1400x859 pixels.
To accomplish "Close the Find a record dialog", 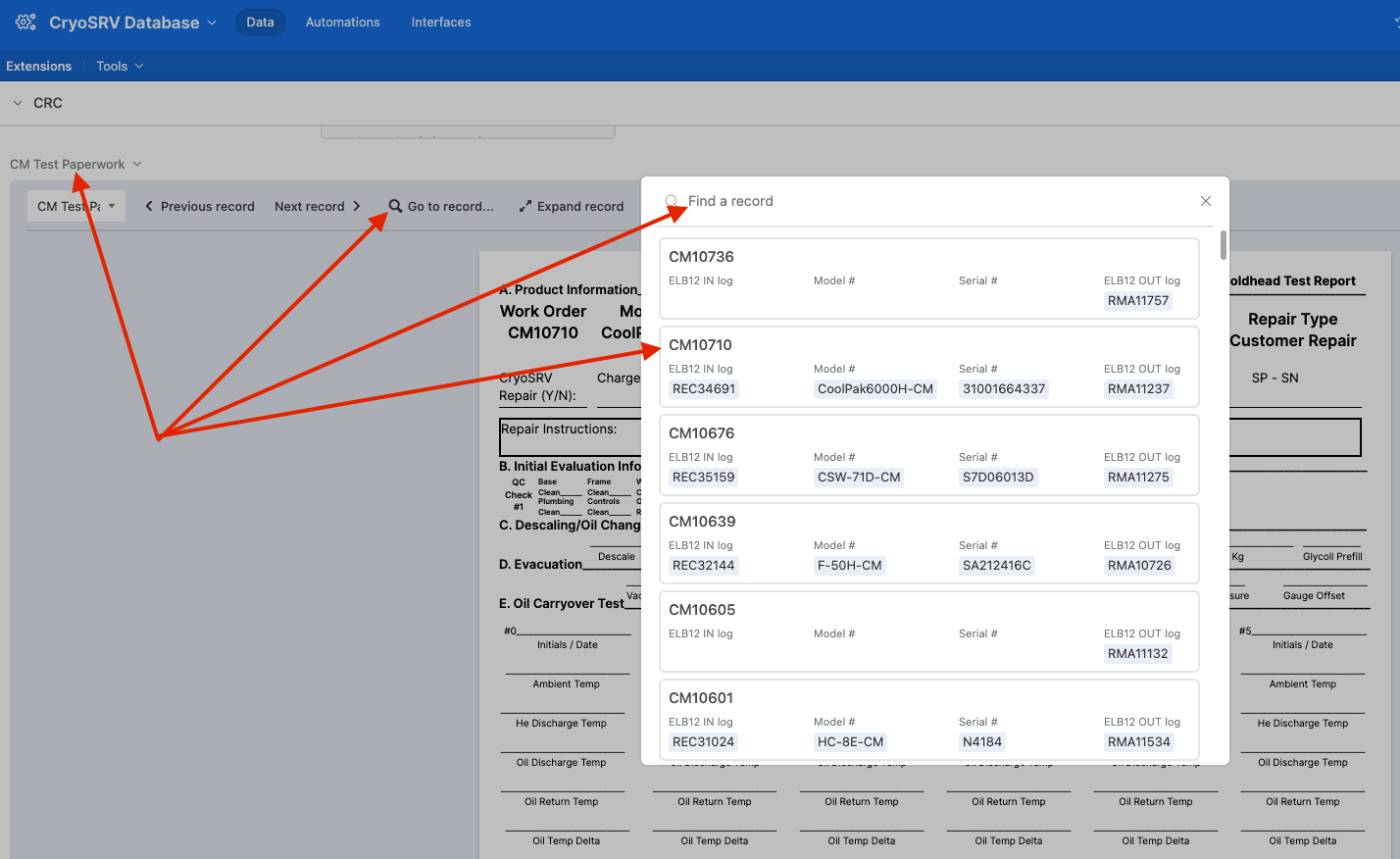I will click(x=1205, y=201).
